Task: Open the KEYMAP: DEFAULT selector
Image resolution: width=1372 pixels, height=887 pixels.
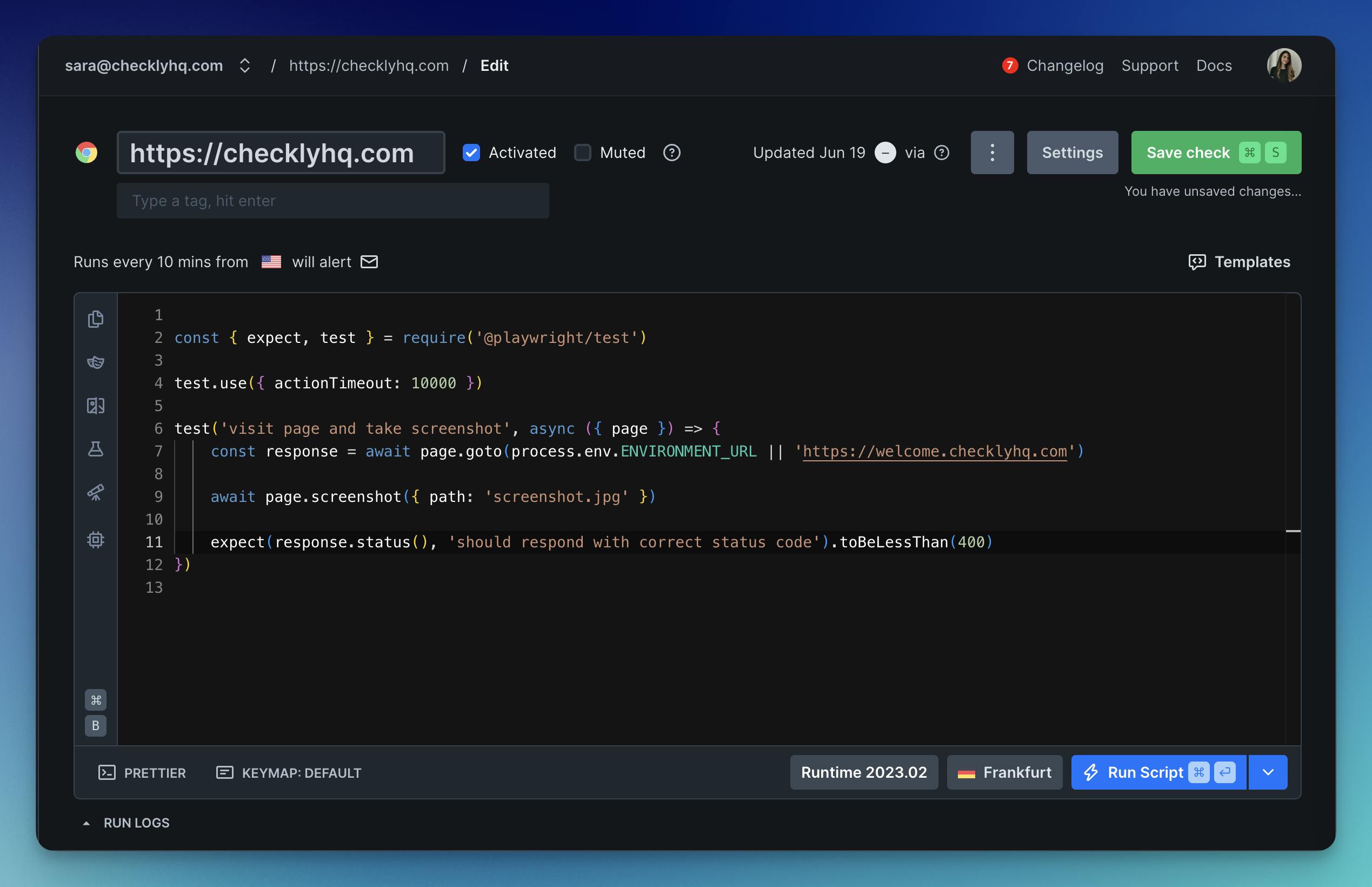Action: click(x=288, y=773)
